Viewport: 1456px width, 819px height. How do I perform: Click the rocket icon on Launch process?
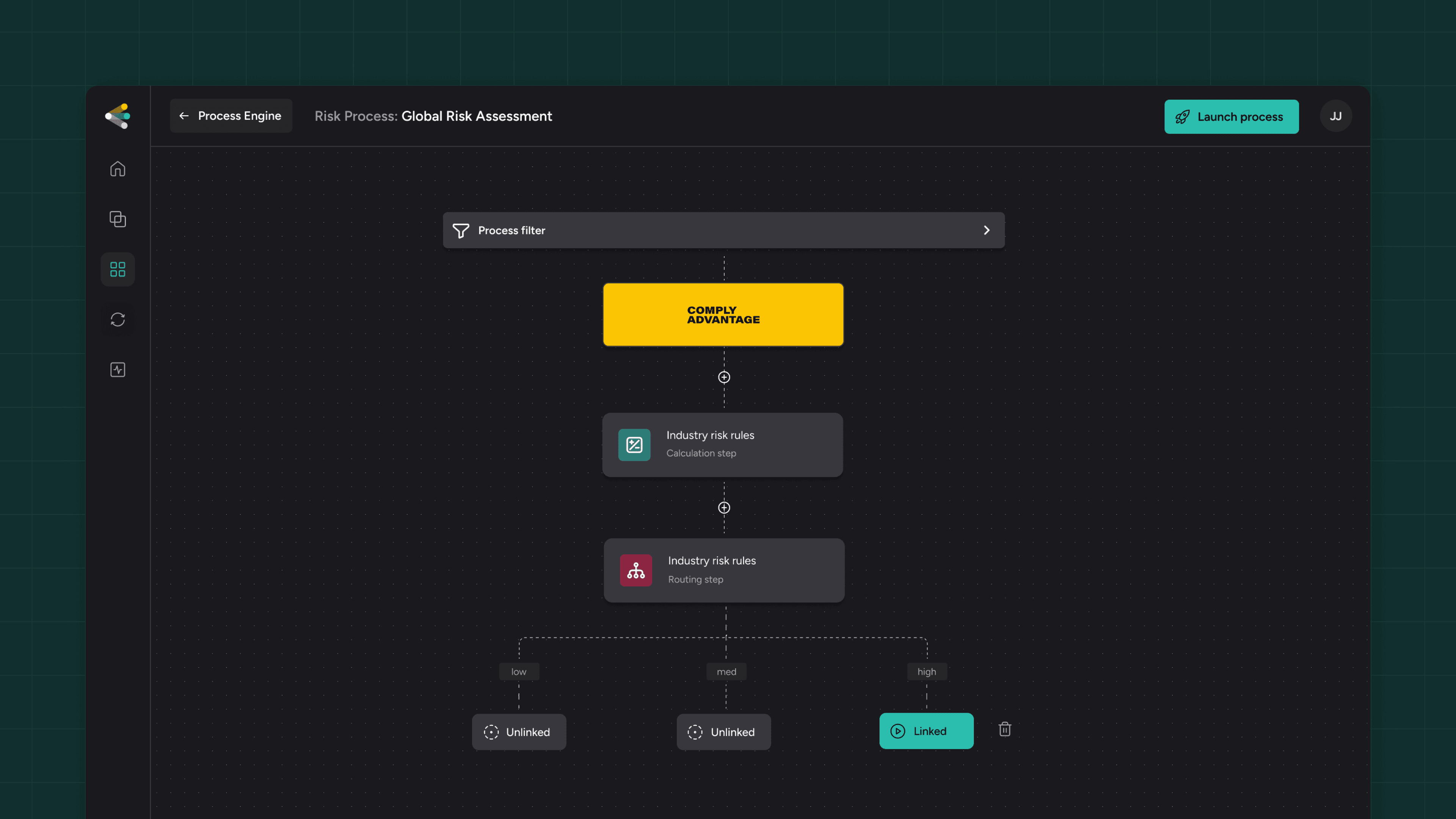[x=1183, y=117]
